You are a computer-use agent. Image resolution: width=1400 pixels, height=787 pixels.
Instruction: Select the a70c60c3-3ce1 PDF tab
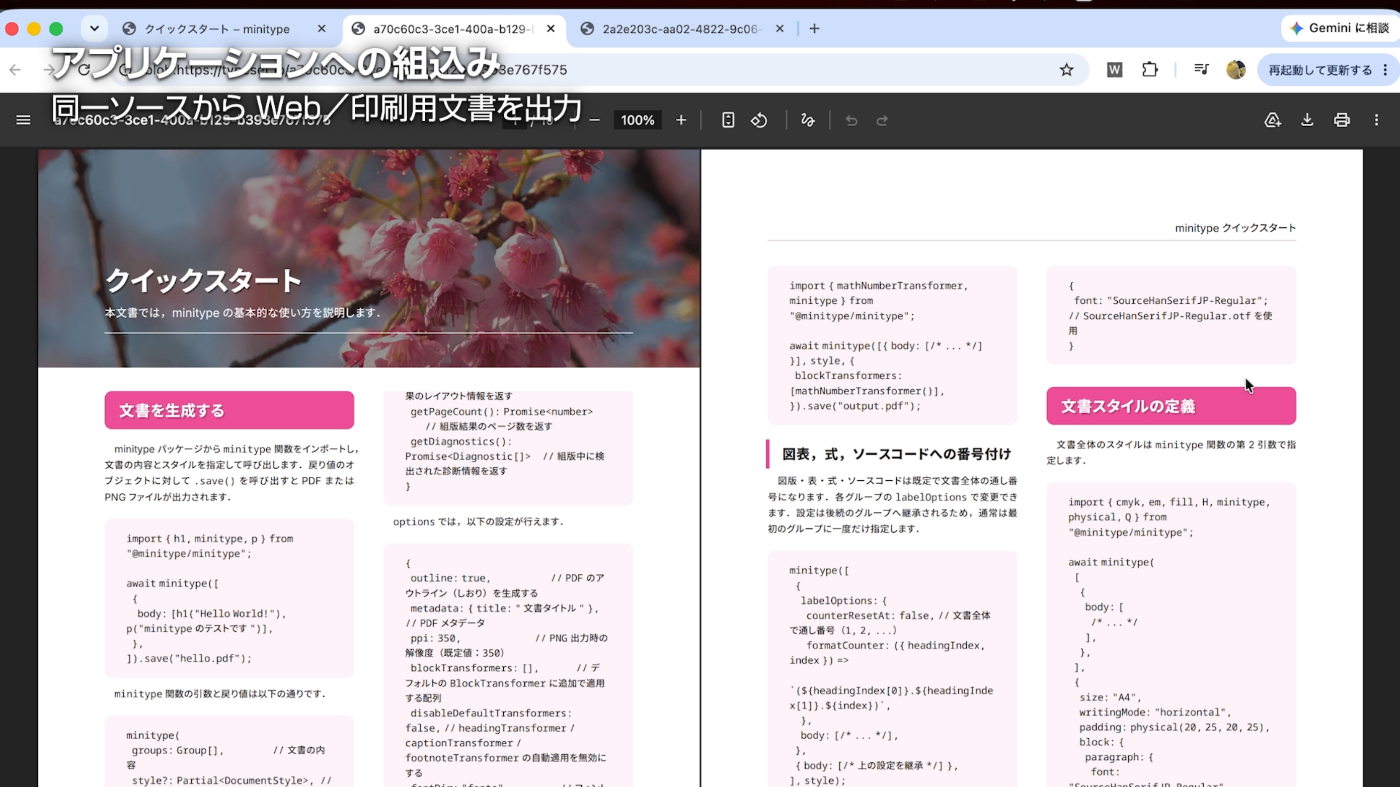(x=454, y=29)
